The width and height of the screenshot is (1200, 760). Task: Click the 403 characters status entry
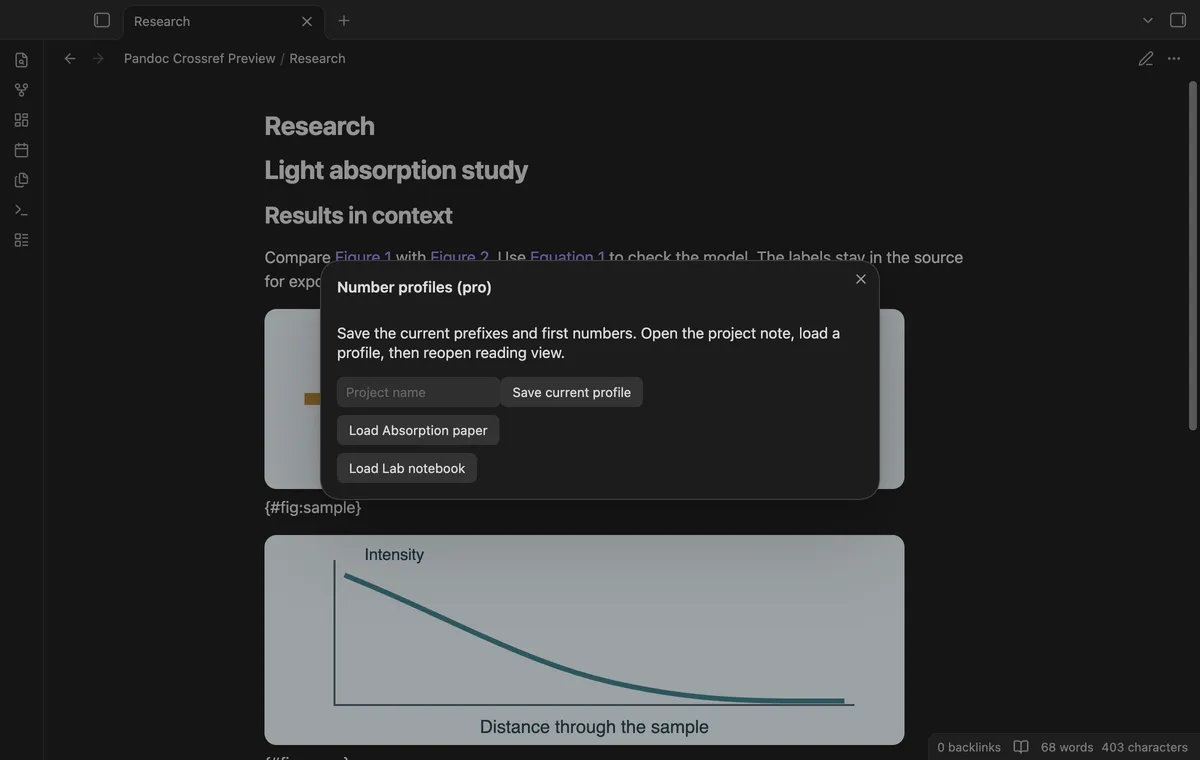pyautogui.click(x=1144, y=747)
